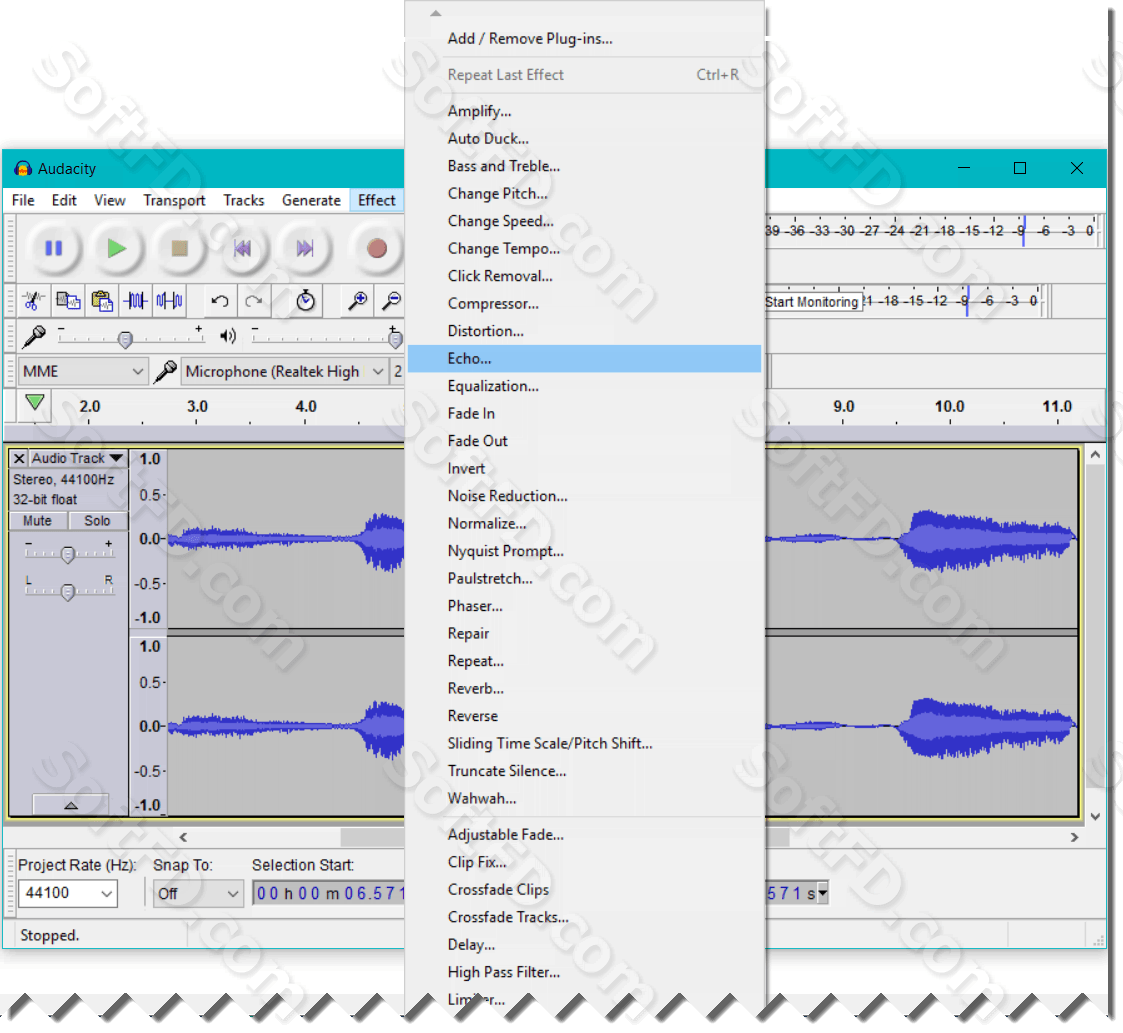
Task: Select Compressor... effect
Action: pyautogui.click(x=584, y=304)
